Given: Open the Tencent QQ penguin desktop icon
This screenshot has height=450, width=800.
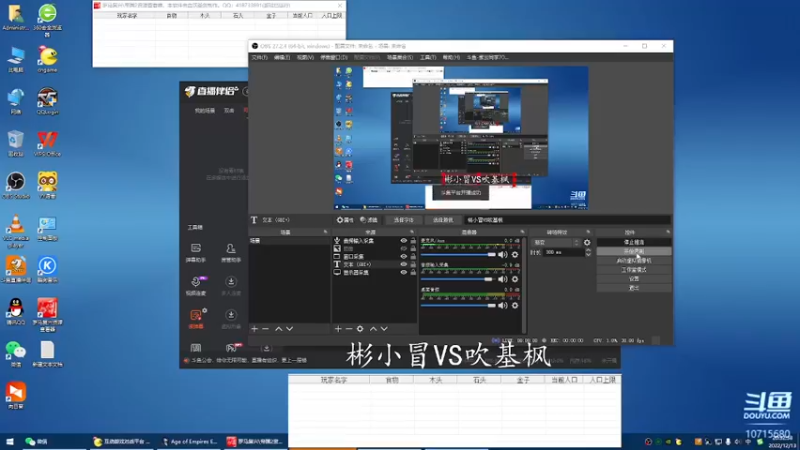Looking at the screenshot, I should click(x=16, y=311).
